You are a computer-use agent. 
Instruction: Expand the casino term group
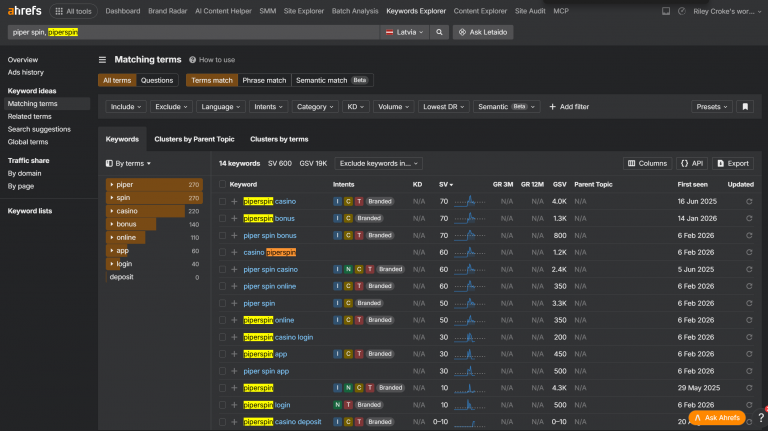point(112,211)
